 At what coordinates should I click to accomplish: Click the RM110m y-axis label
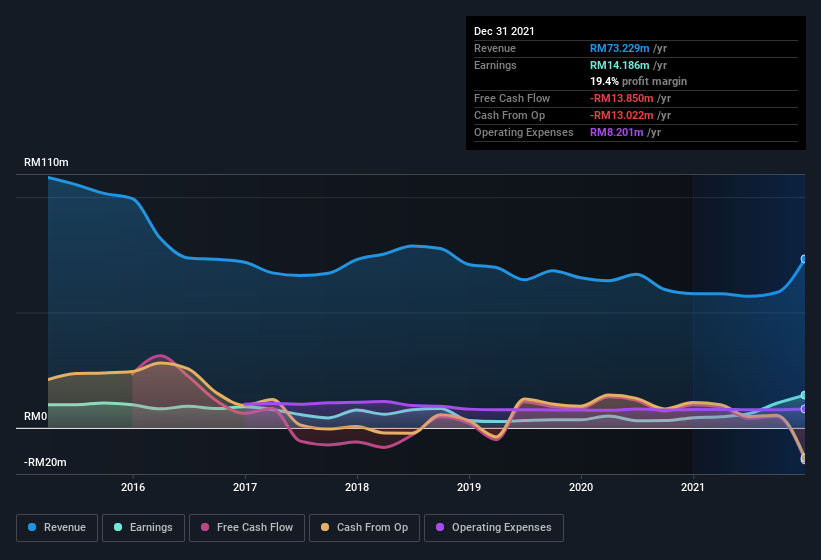[46, 162]
